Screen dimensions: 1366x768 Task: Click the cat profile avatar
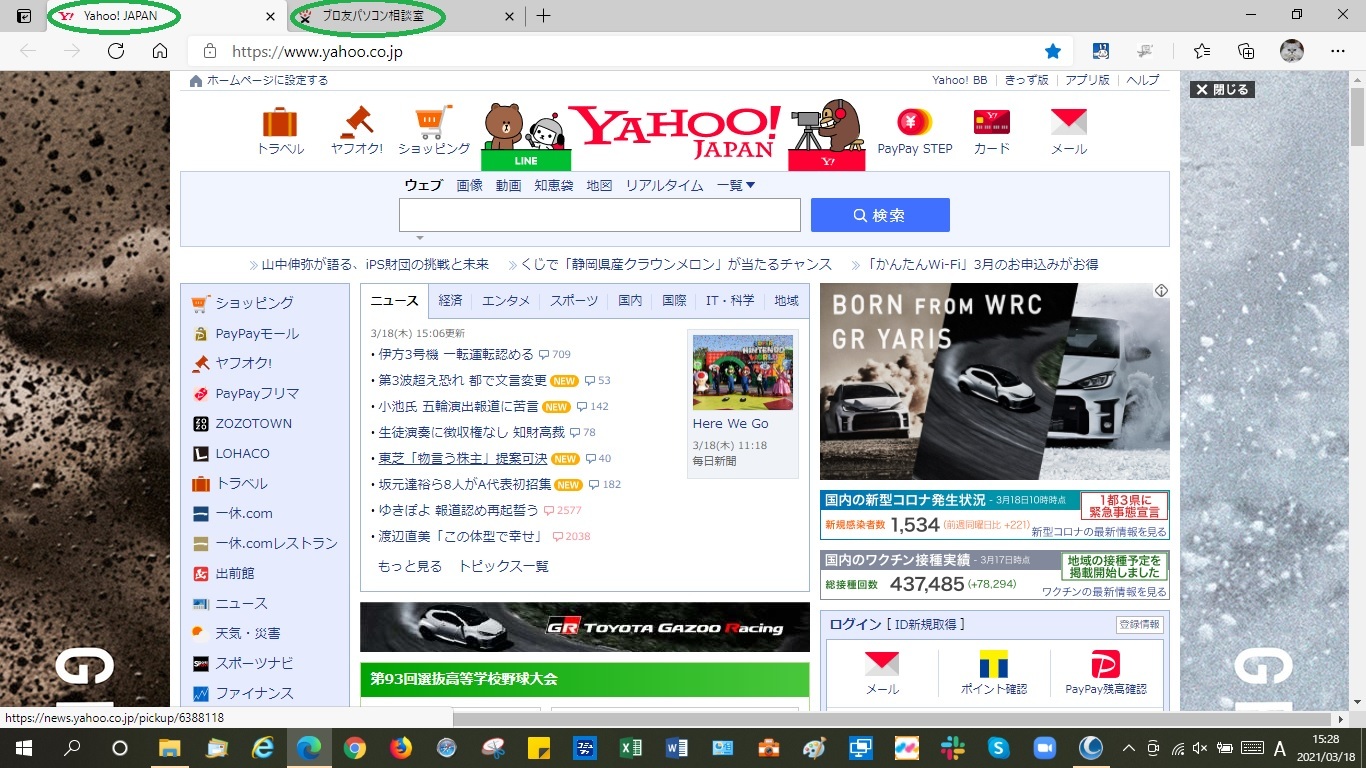coord(1292,51)
